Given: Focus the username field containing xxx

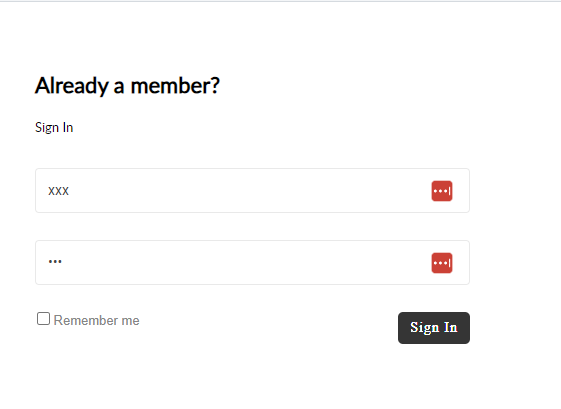Looking at the screenshot, I should coord(252,191).
